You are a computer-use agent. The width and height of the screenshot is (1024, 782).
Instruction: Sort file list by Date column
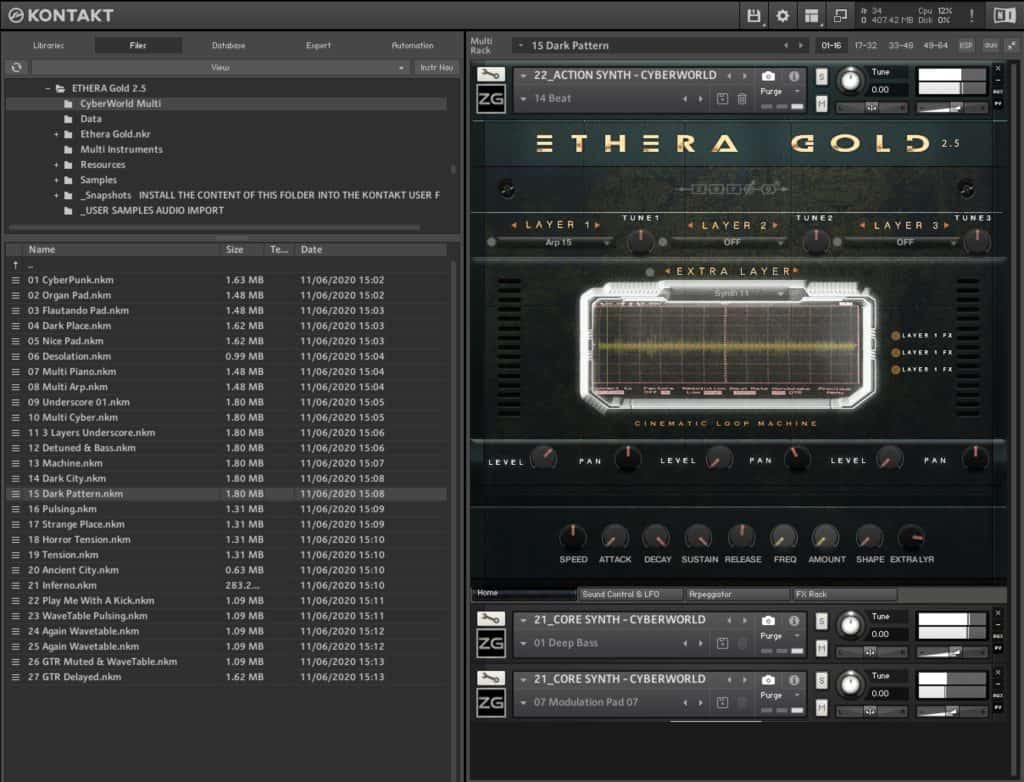click(x=312, y=250)
